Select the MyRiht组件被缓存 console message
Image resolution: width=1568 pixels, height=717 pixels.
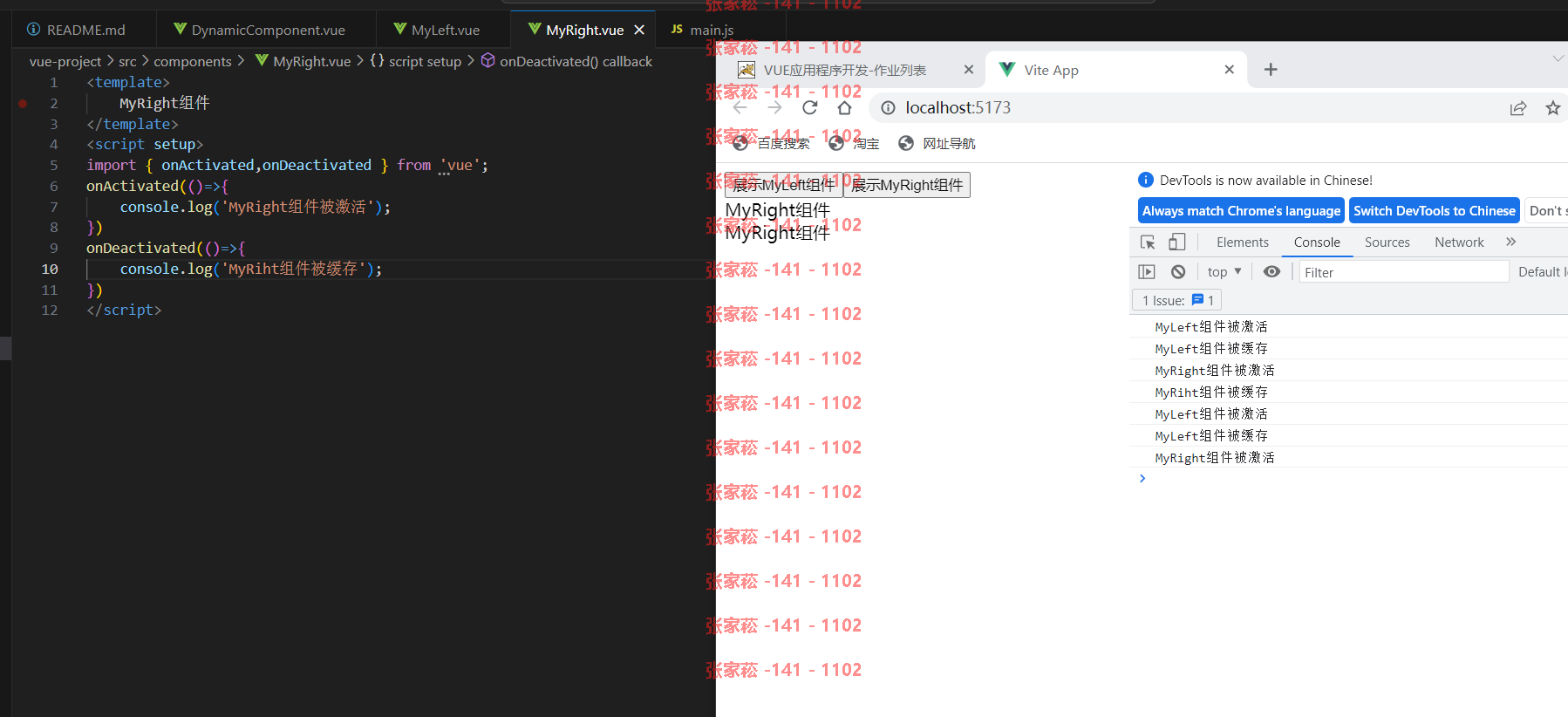pyautogui.click(x=1211, y=393)
